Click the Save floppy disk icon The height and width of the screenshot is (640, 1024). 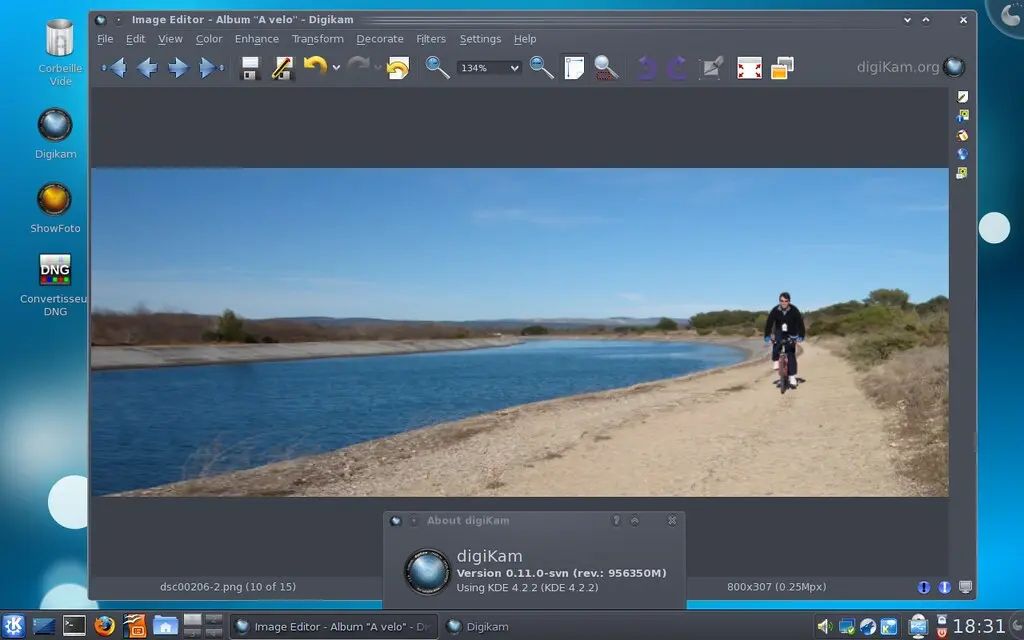click(x=250, y=68)
